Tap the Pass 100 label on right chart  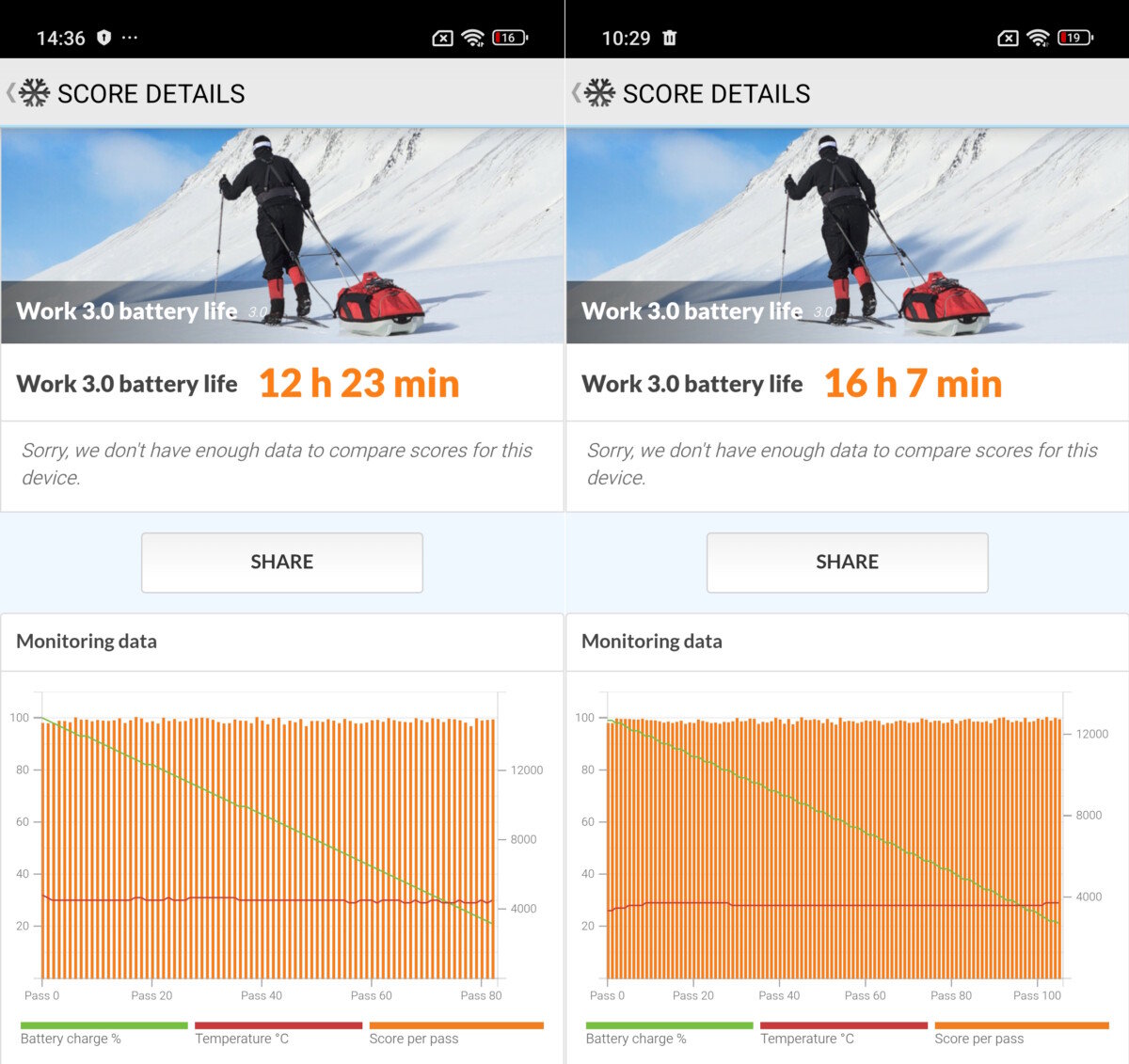[x=1037, y=995]
